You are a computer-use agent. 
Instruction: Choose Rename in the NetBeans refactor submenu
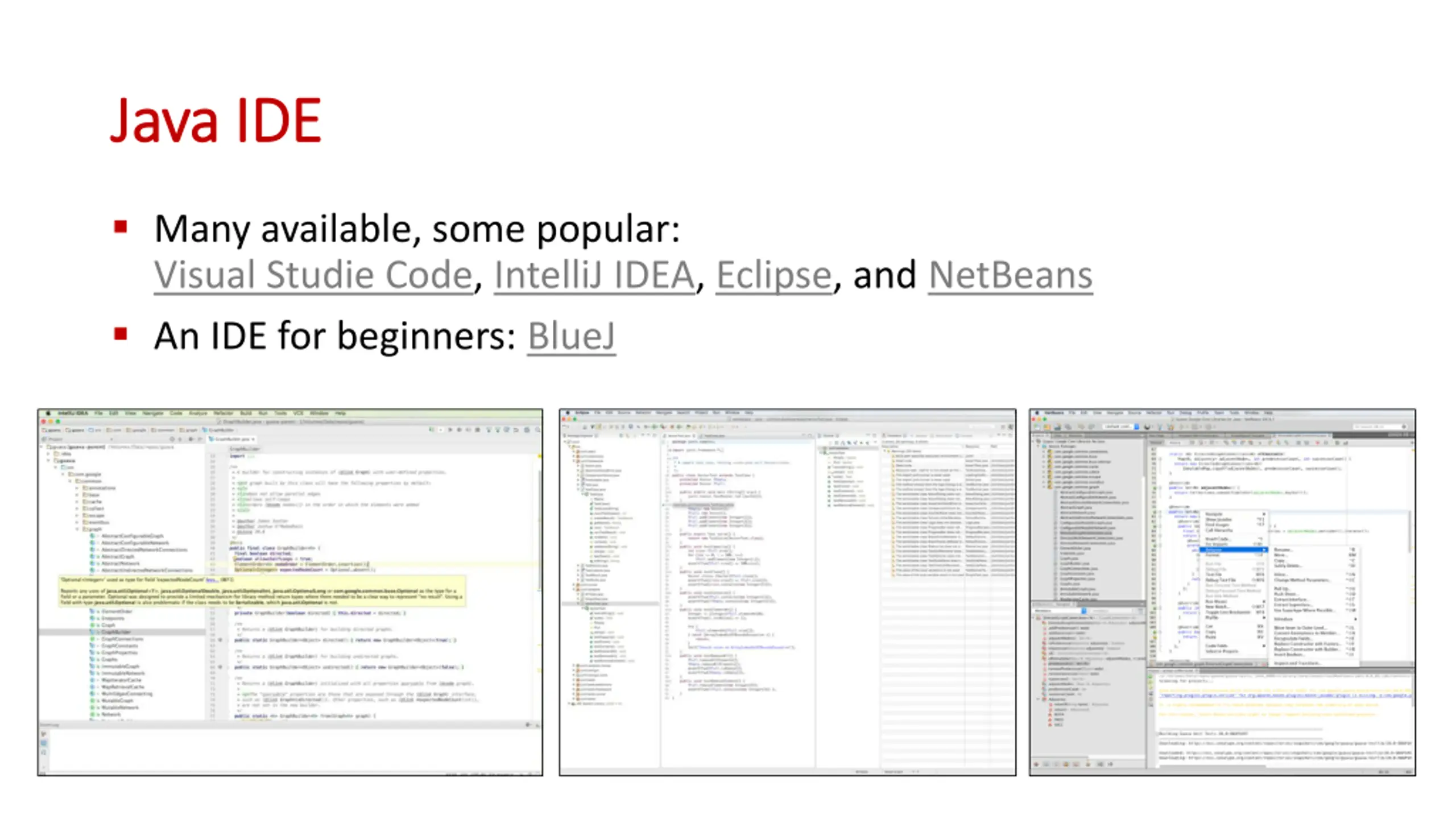click(1283, 550)
